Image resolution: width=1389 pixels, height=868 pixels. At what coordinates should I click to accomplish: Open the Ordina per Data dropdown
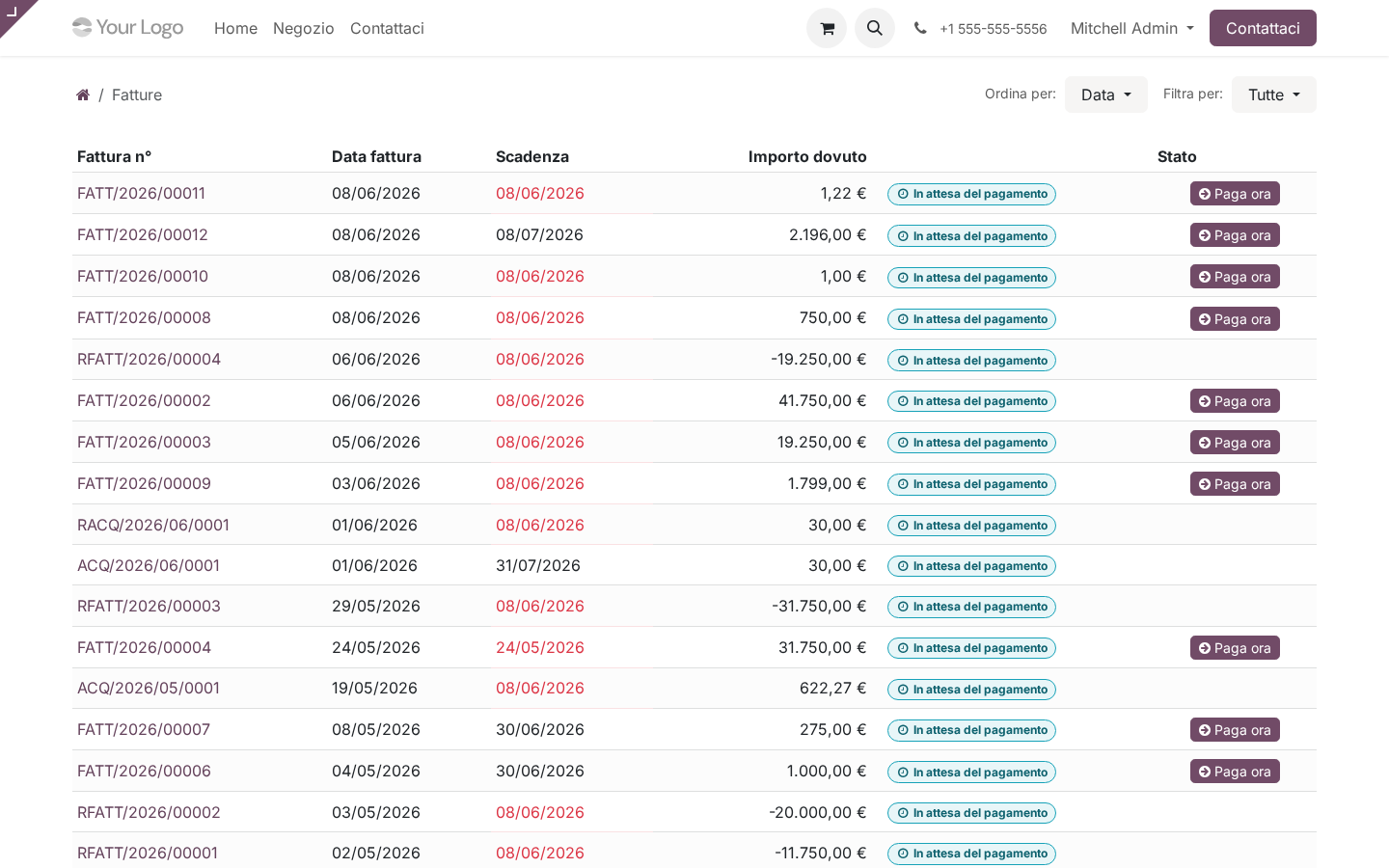point(1106,95)
